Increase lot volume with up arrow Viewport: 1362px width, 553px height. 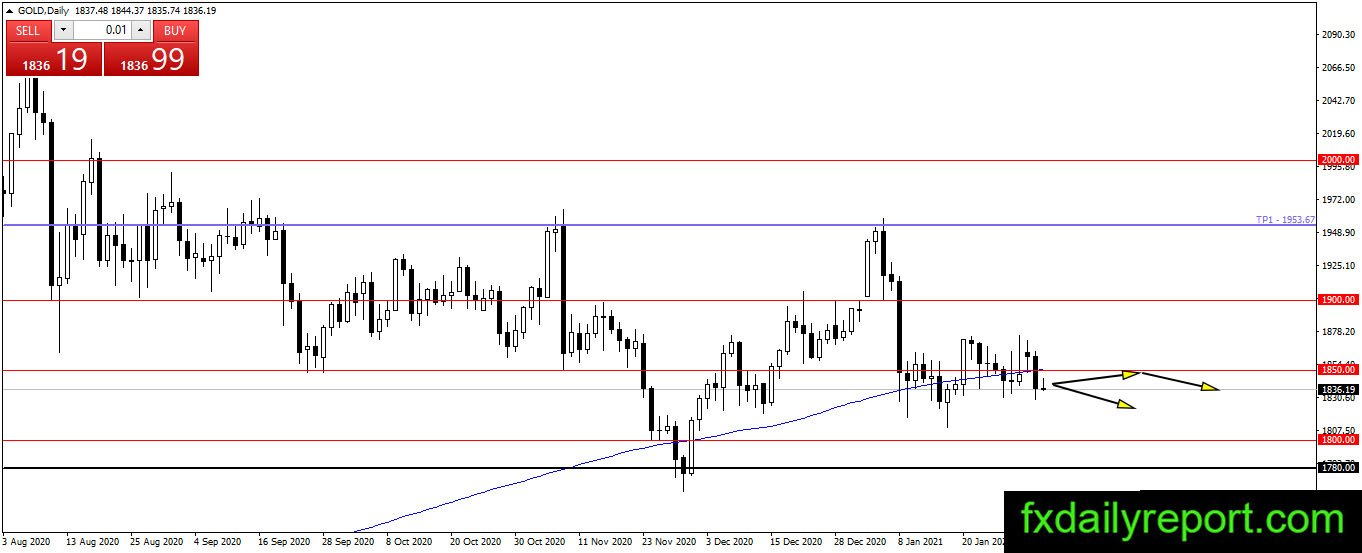tap(141, 30)
